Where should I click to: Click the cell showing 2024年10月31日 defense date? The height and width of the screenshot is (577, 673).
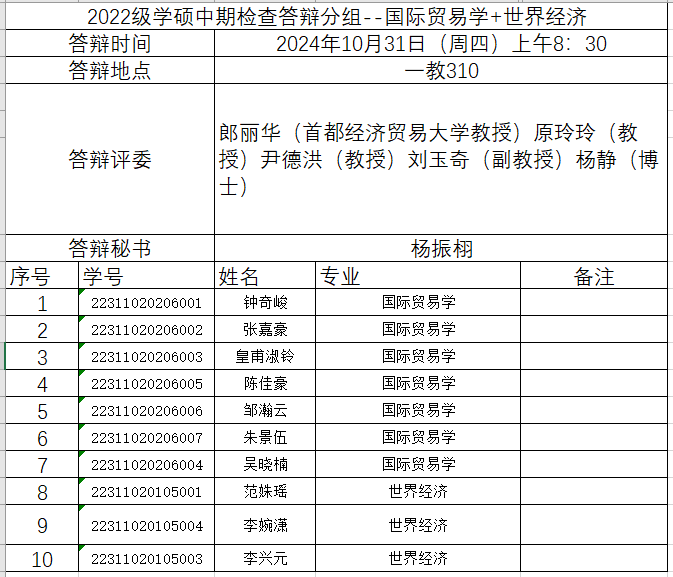pyautogui.click(x=441, y=44)
